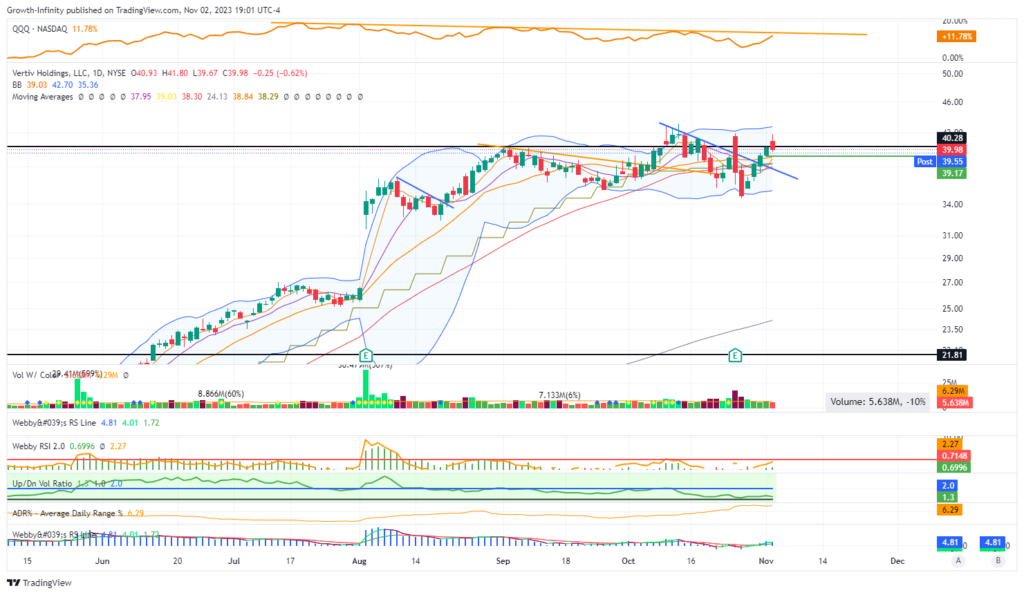Click the Aug label on time axis

click(x=360, y=562)
